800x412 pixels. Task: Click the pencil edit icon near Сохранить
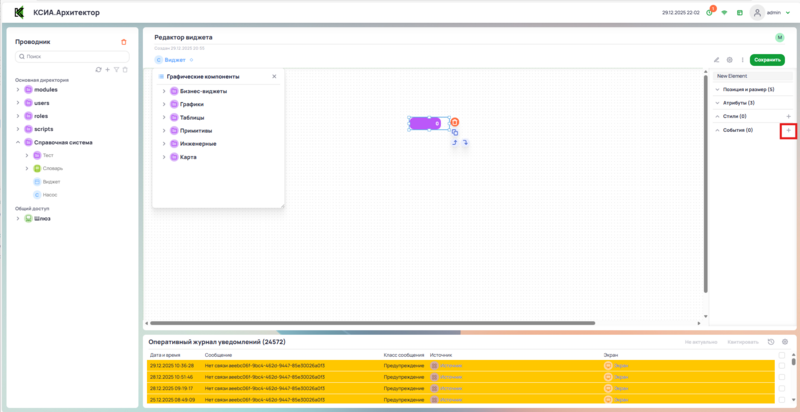pos(716,60)
